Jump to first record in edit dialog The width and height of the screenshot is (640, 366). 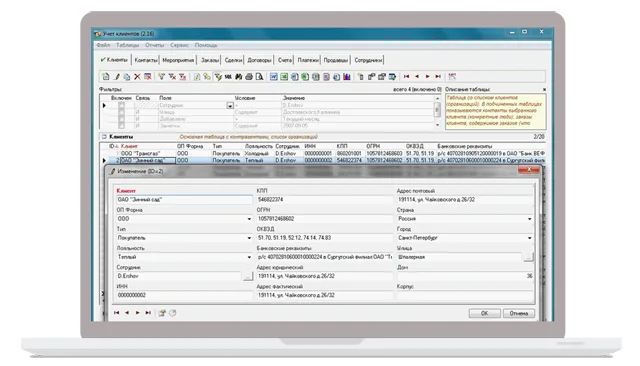coord(116,313)
